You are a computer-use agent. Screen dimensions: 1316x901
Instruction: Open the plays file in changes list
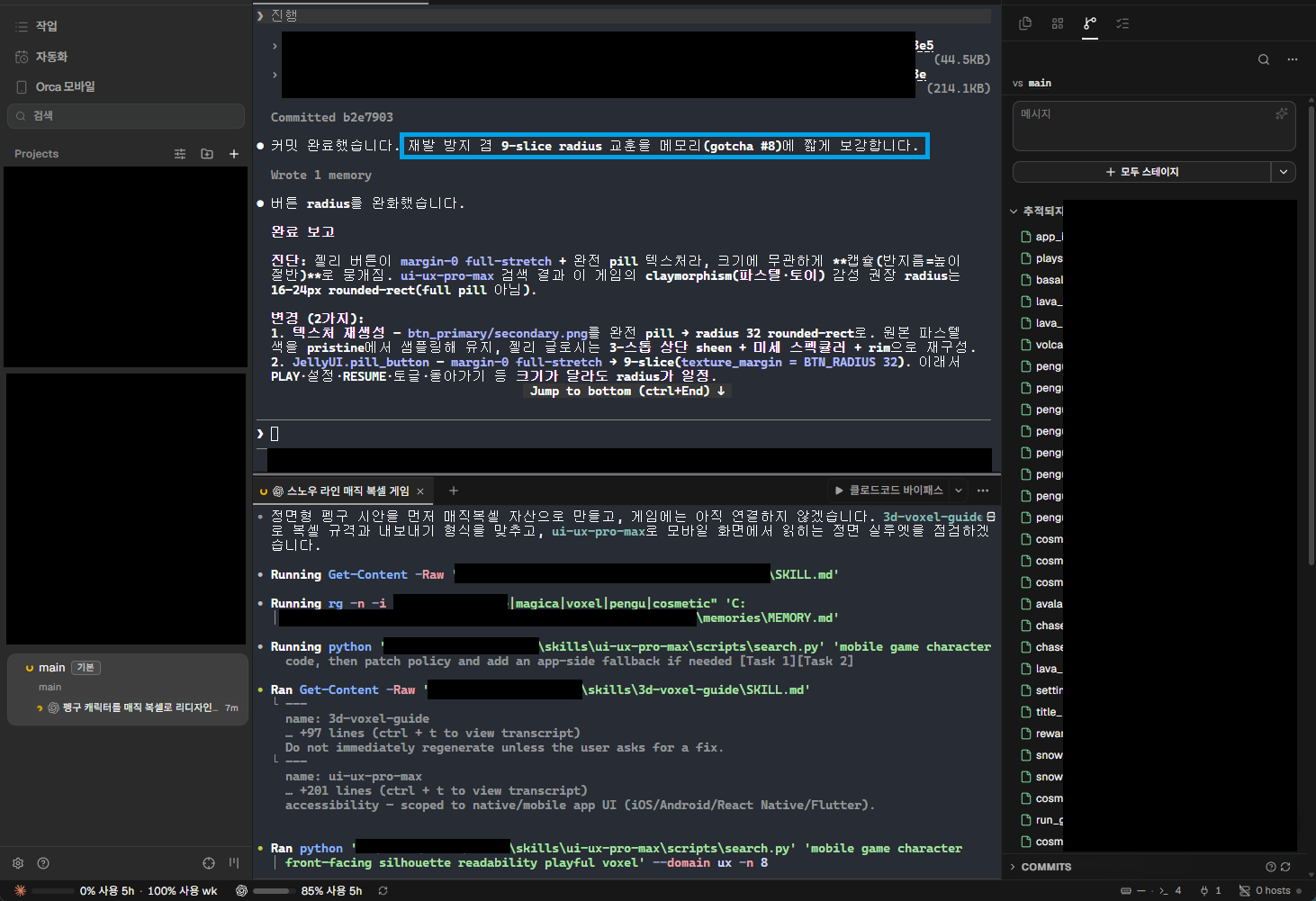pos(1050,258)
